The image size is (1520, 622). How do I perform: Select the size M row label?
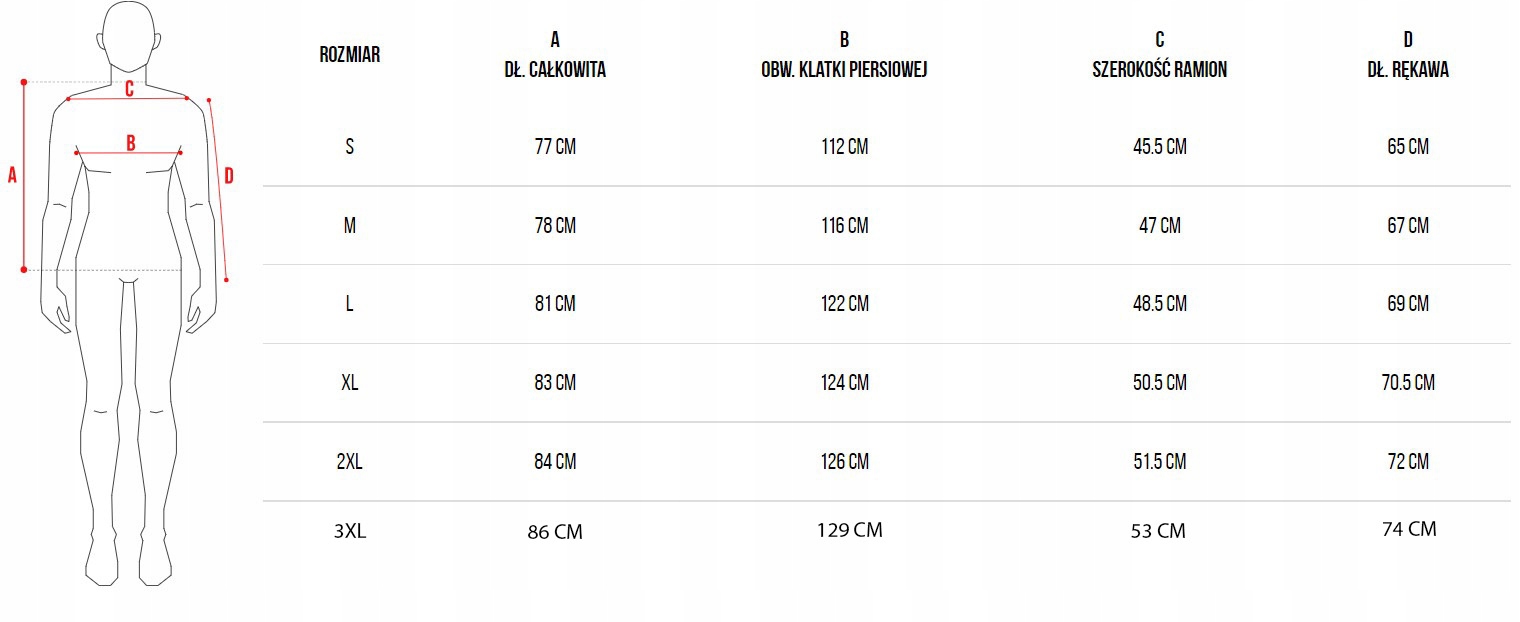[x=349, y=226]
